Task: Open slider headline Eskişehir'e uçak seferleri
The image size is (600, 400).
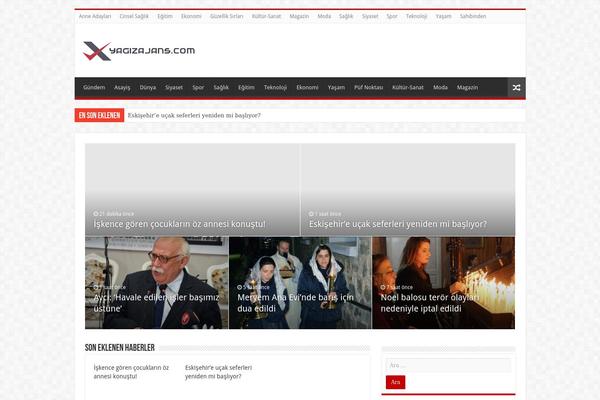Action: pyautogui.click(x=398, y=224)
